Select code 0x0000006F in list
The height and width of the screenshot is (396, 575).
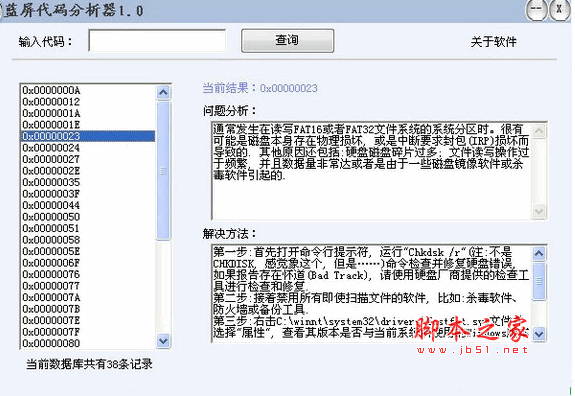pos(88,263)
